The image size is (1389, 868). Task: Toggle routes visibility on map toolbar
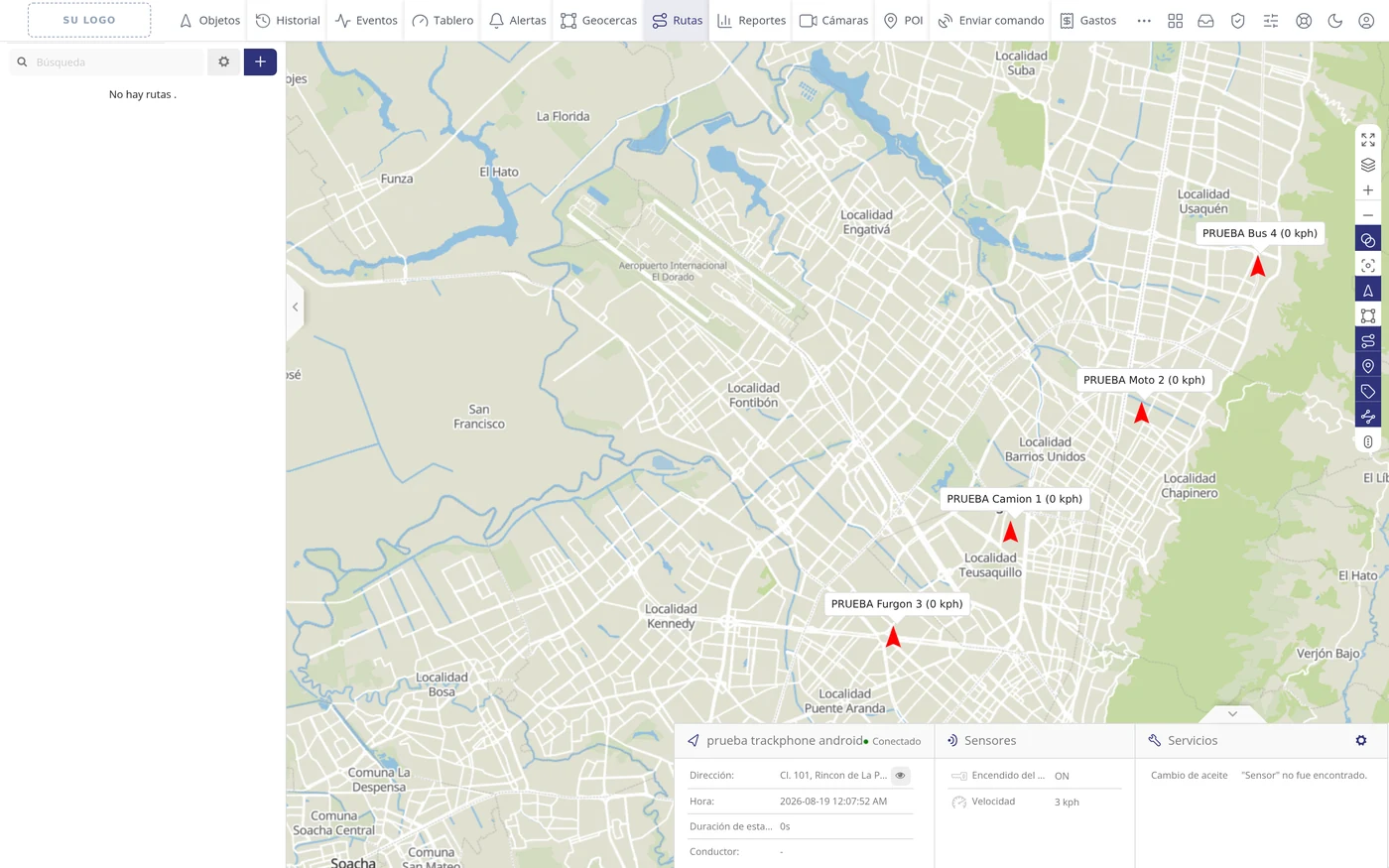click(1368, 341)
